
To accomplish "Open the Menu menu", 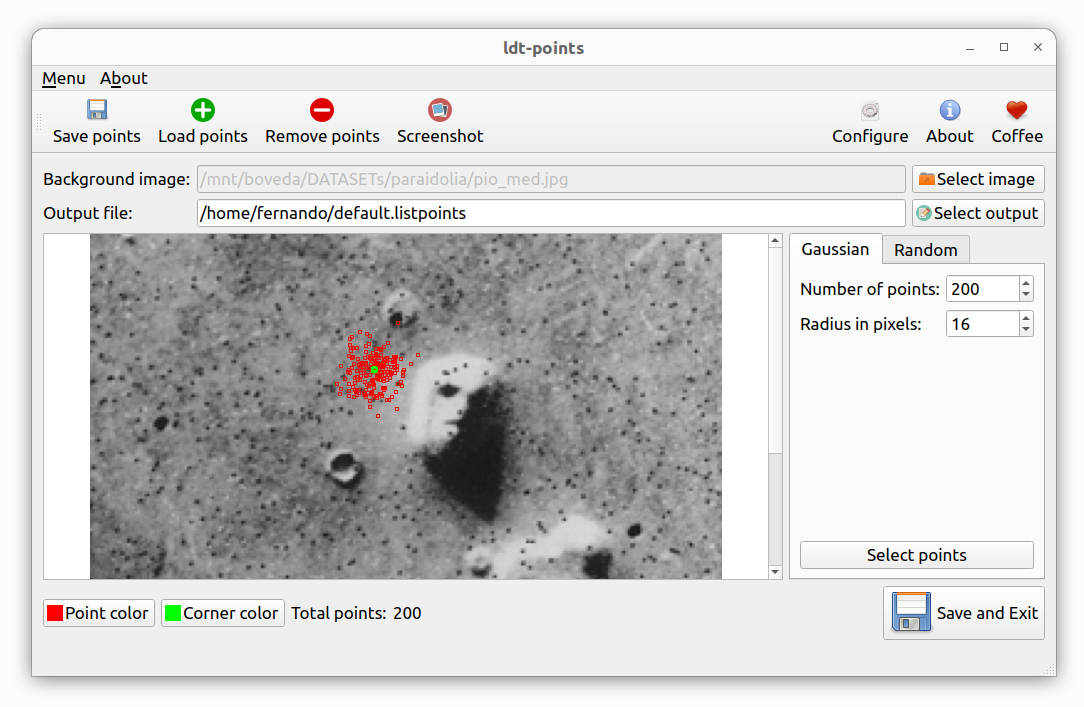I will point(64,78).
